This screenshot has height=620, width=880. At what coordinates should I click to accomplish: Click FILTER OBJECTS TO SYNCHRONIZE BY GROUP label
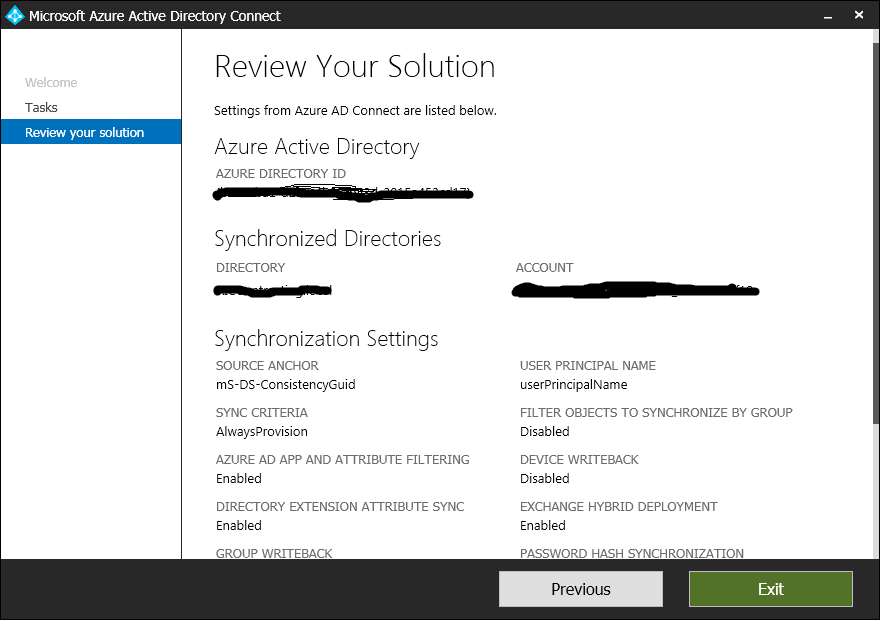(656, 412)
